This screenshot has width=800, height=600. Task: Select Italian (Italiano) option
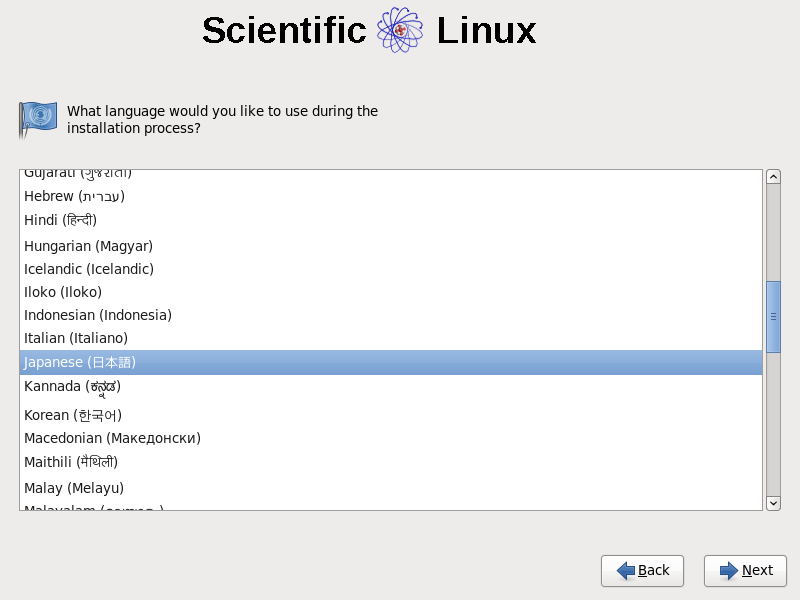point(76,338)
